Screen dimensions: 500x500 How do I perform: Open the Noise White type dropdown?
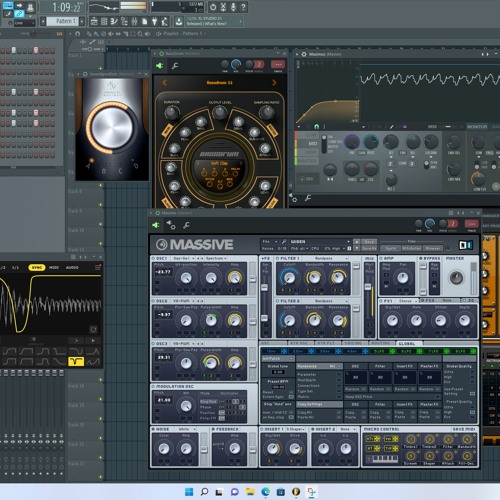pos(186,429)
